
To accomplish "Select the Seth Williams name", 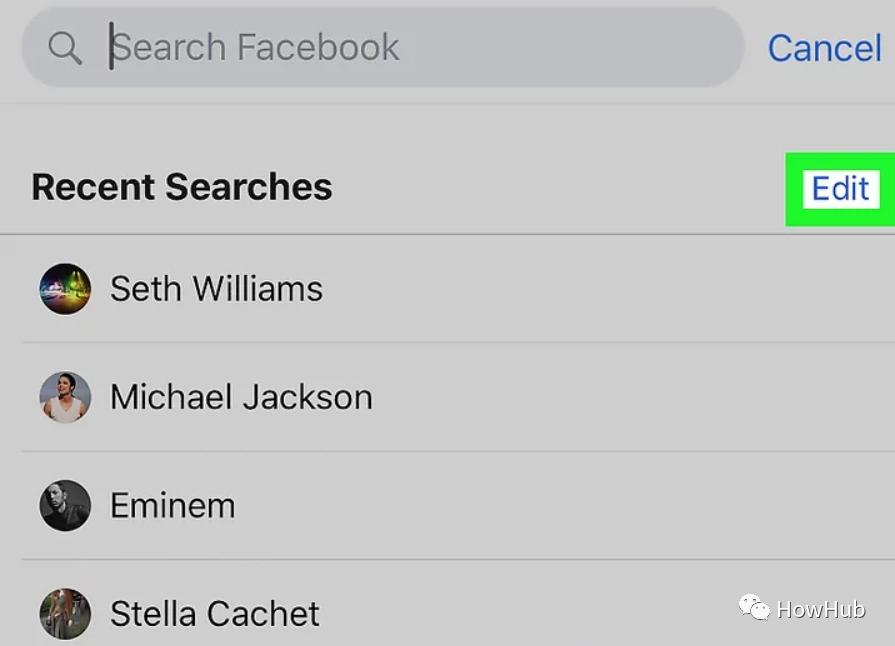I will 216,289.
